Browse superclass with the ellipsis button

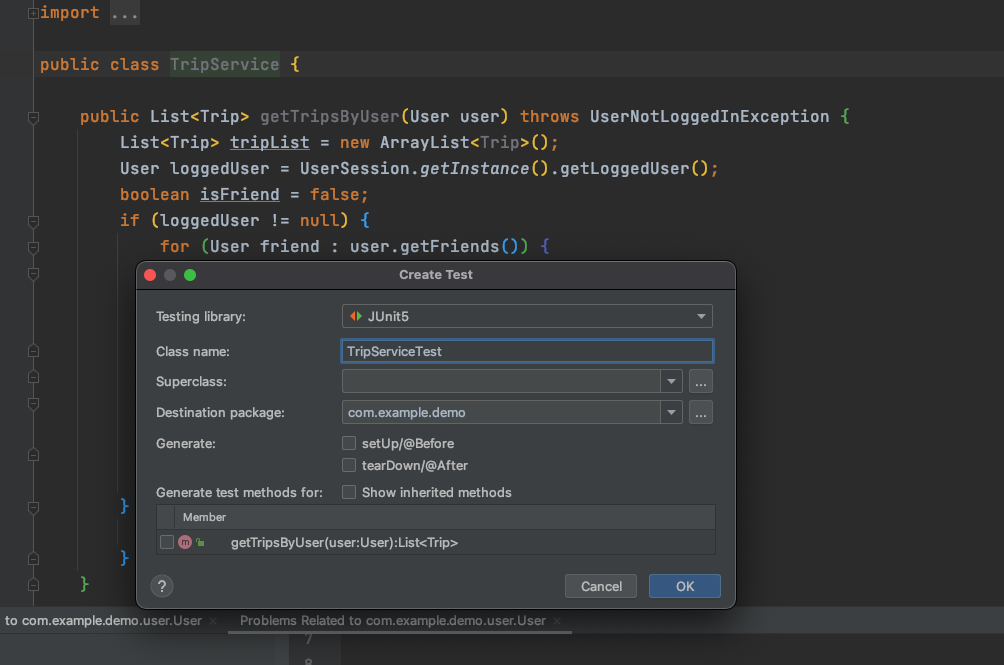coord(700,381)
